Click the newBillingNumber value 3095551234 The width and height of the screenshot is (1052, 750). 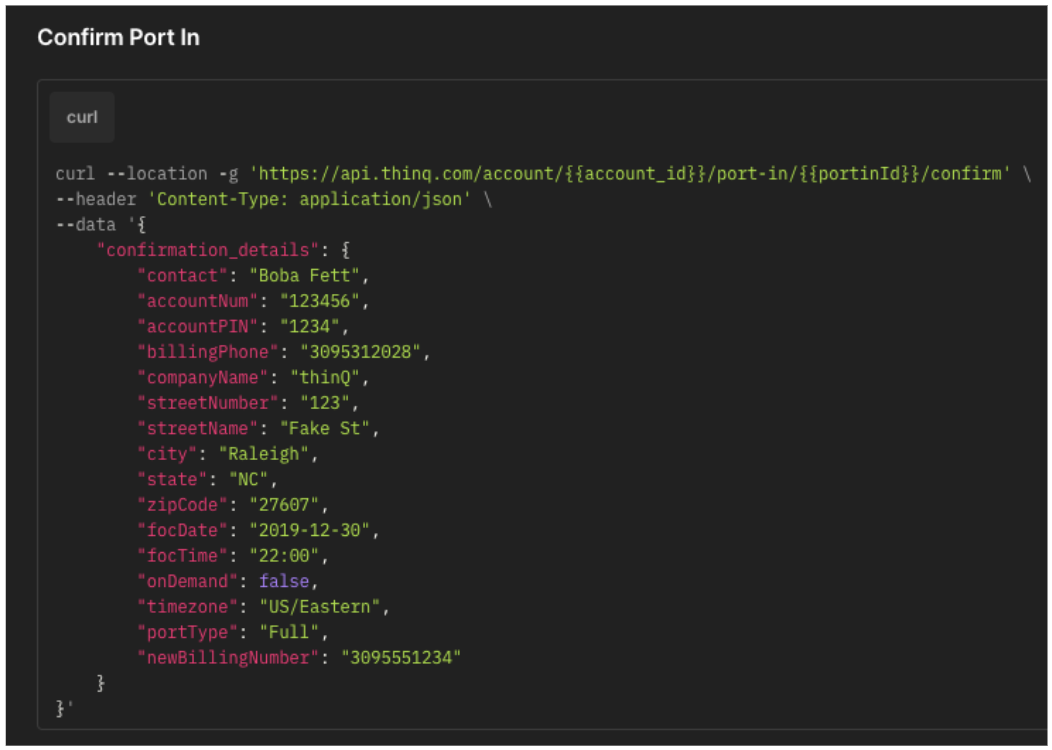[x=401, y=657]
